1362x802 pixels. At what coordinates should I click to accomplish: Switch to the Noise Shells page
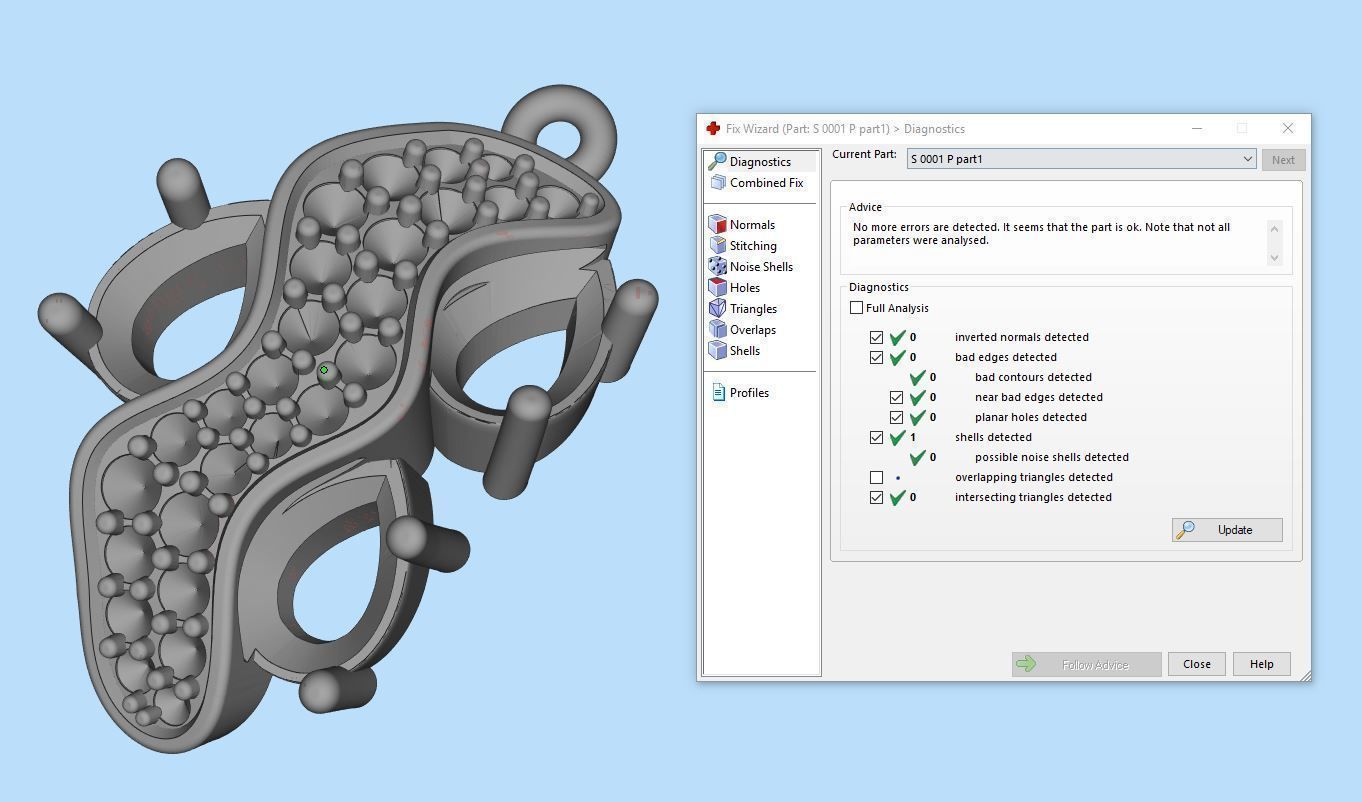(761, 266)
